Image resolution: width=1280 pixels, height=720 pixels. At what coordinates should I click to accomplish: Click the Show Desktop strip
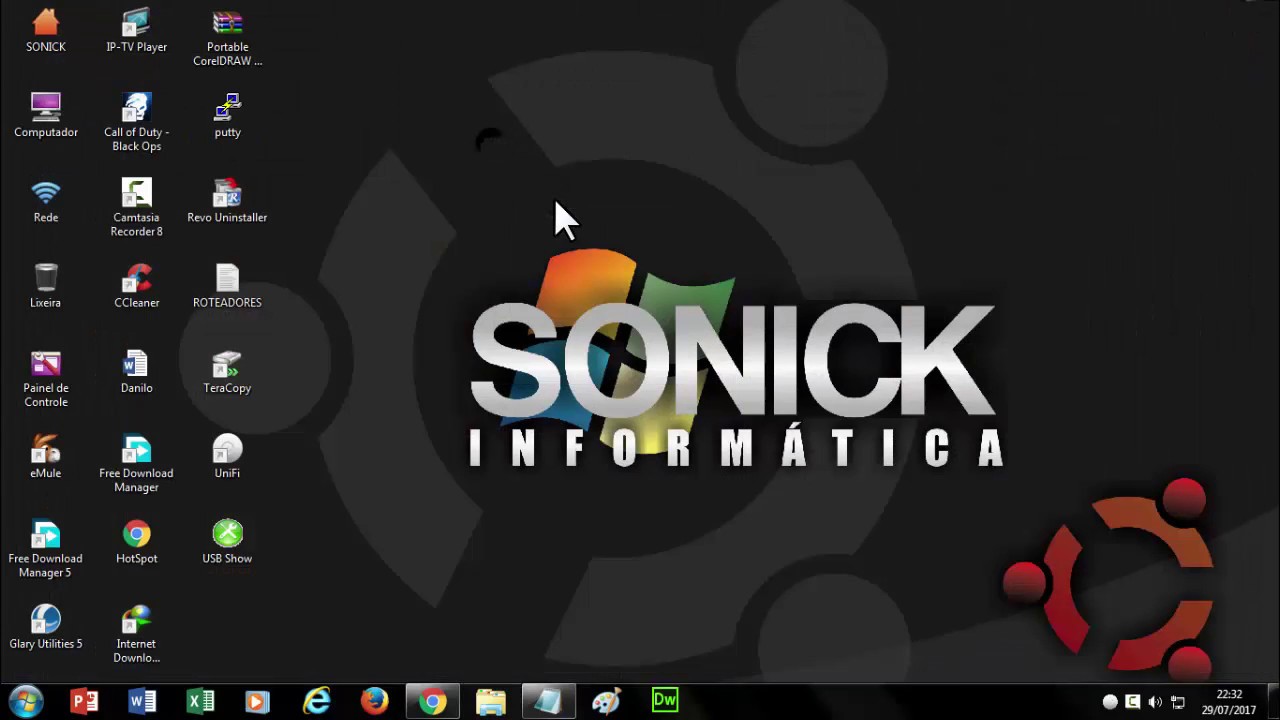coord(1273,702)
